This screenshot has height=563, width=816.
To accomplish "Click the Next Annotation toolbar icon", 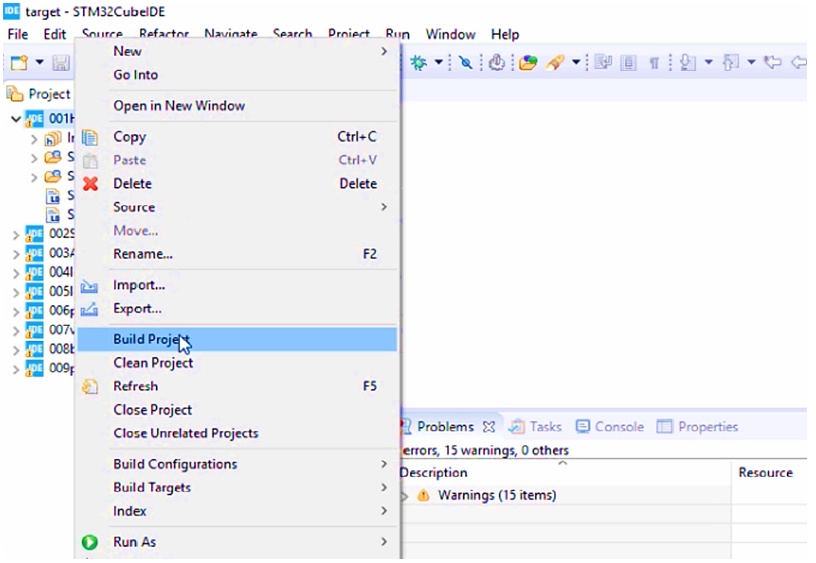I will tap(688, 62).
